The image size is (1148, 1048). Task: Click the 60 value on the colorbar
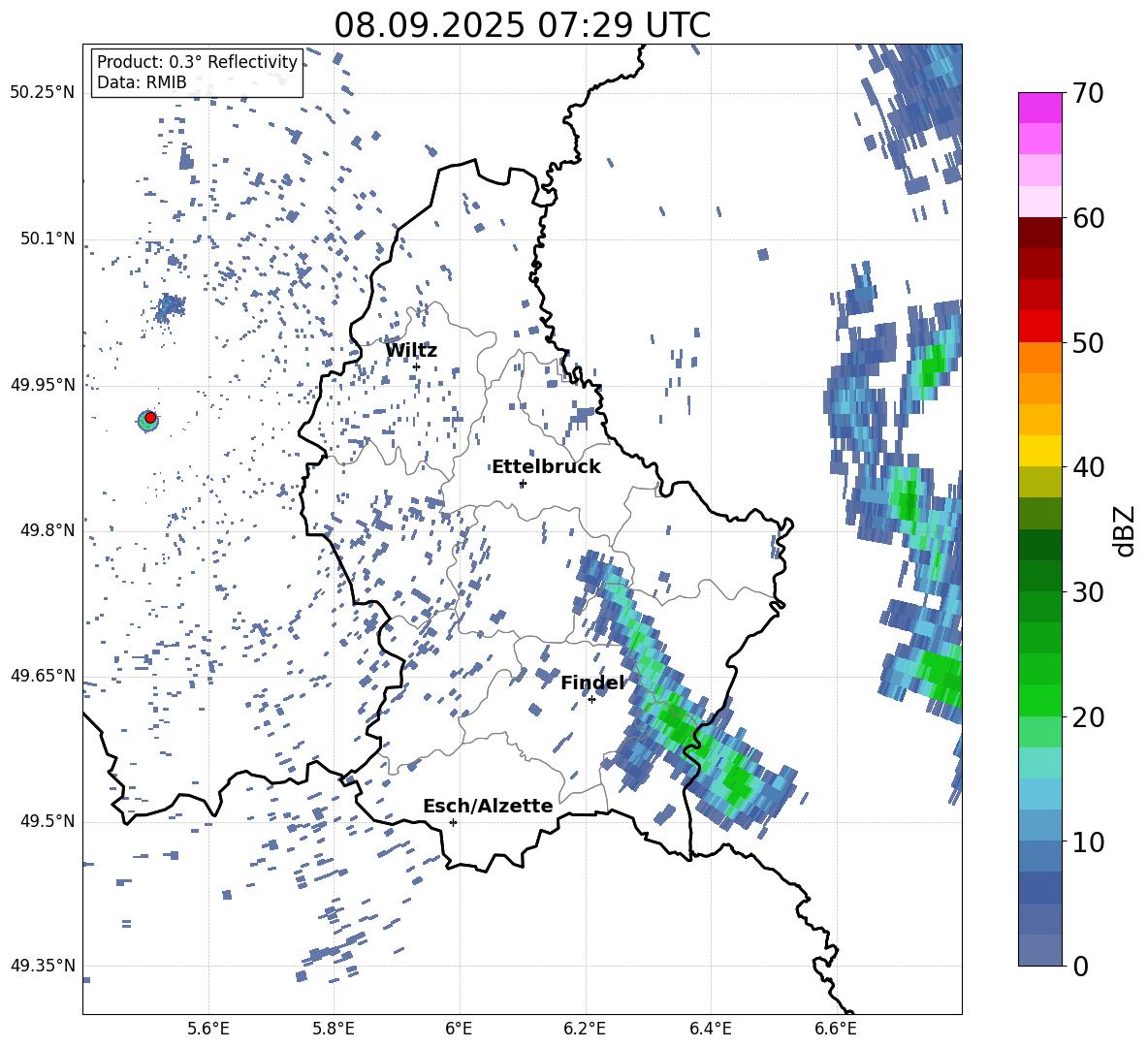click(1088, 218)
